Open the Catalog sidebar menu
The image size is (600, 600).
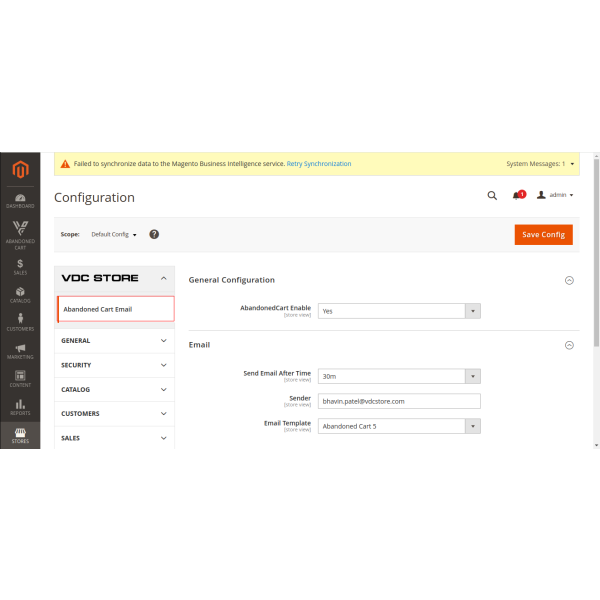[20, 295]
